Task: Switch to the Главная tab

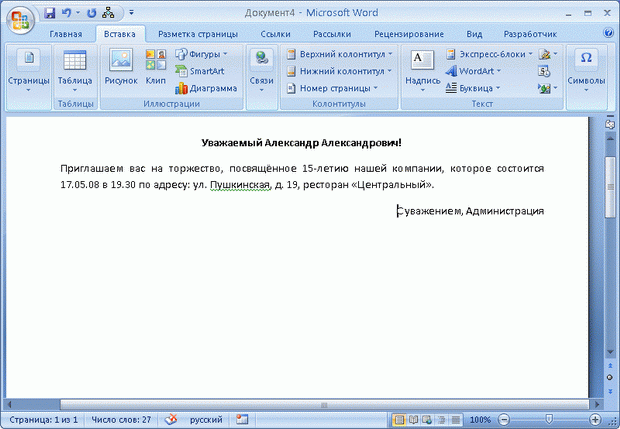Action: coord(66,34)
